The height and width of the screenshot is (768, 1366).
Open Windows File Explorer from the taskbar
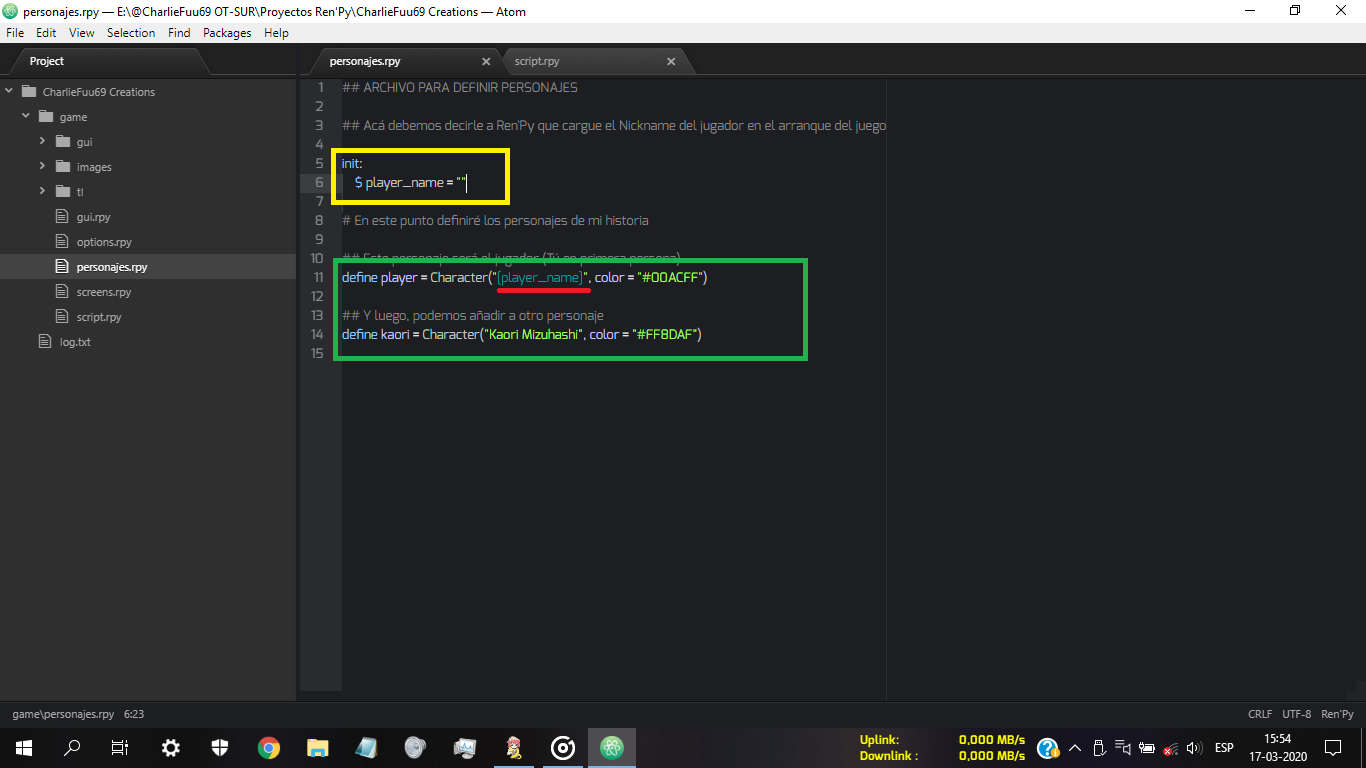pyautogui.click(x=317, y=747)
